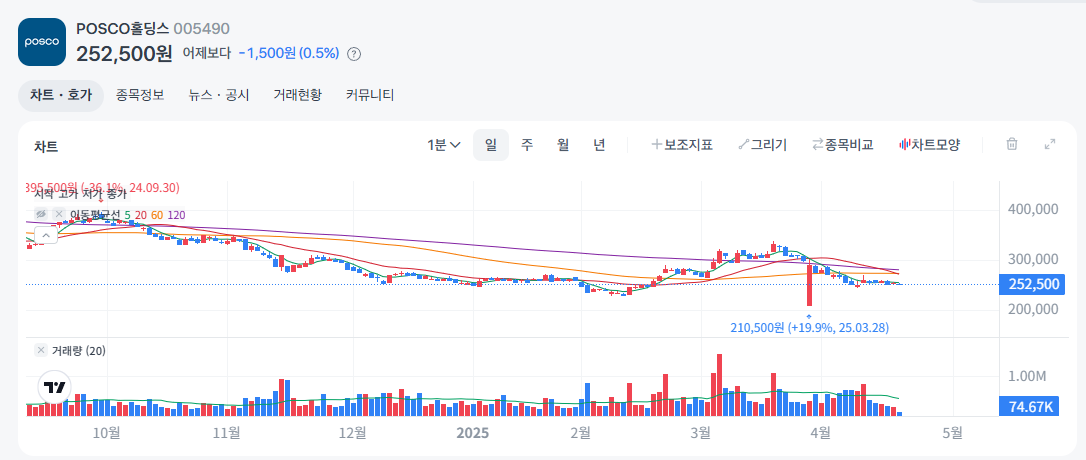Select the 주 (weekly) chart interval

pyautogui.click(x=527, y=145)
